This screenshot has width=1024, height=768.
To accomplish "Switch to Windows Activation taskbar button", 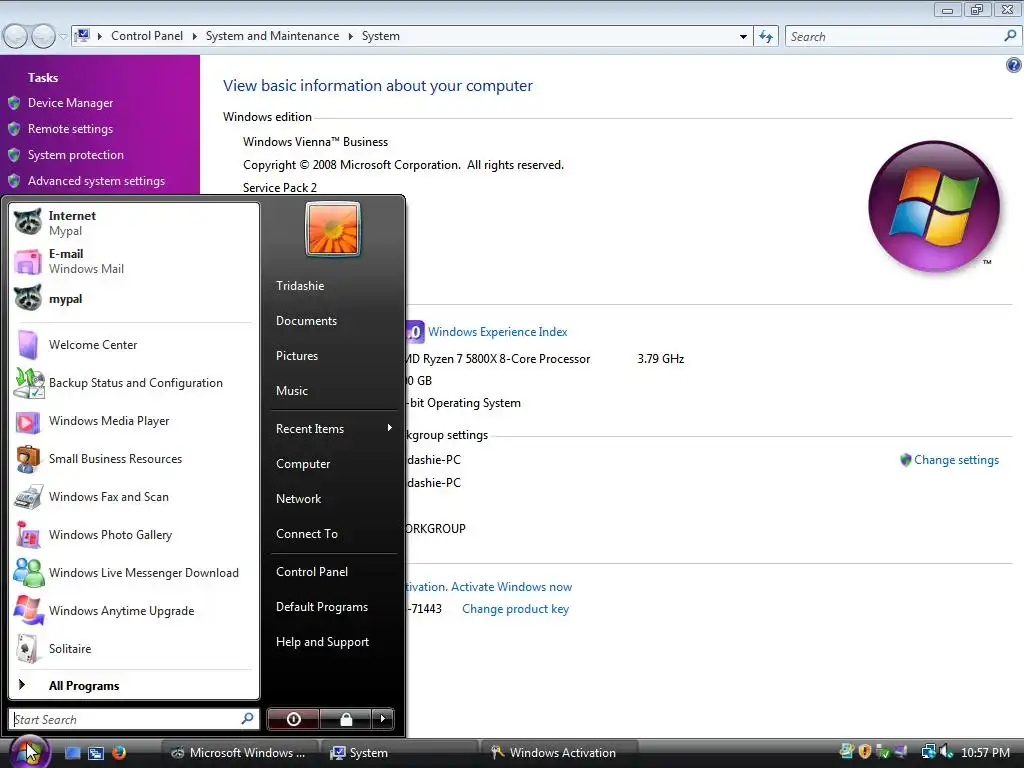I will 559,753.
